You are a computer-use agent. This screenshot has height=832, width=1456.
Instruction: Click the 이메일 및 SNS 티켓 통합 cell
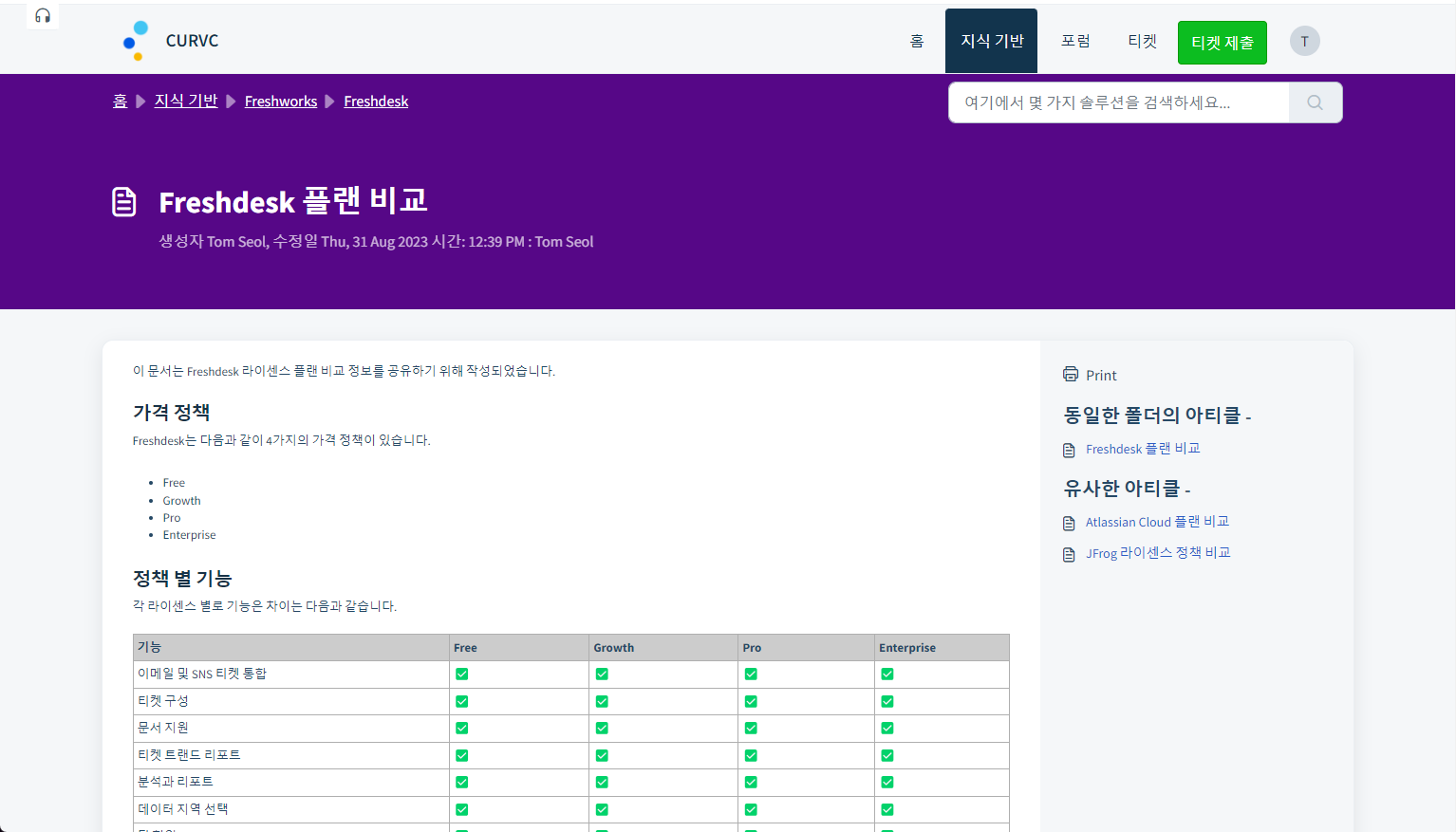(291, 675)
